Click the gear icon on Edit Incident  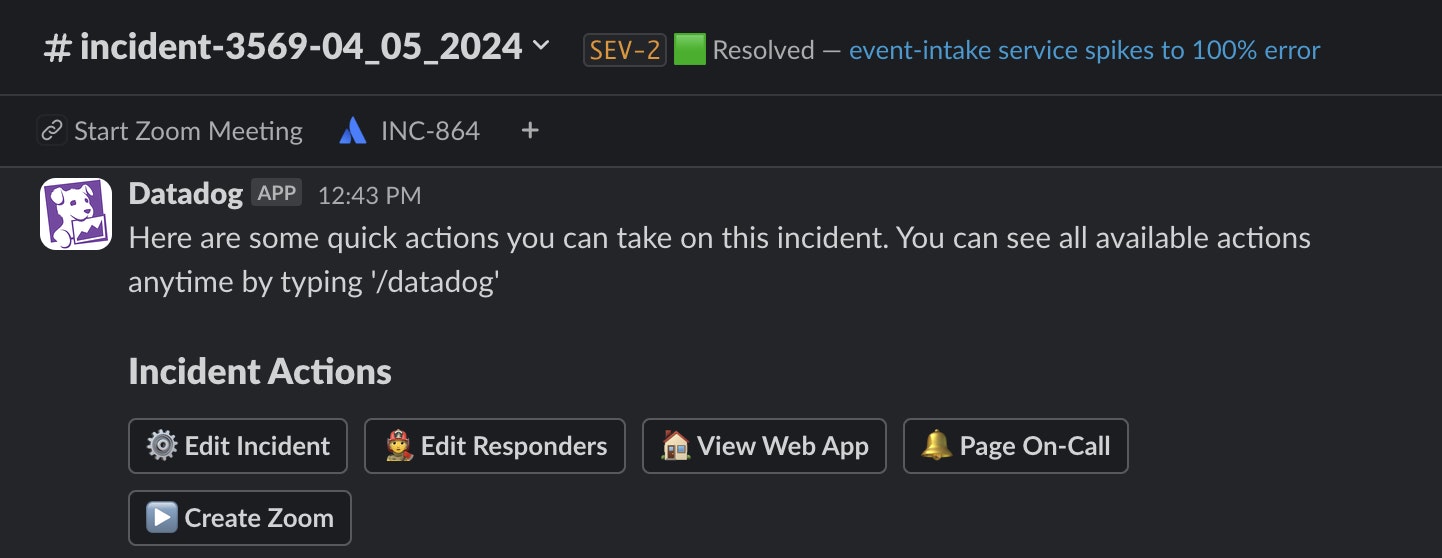pos(161,445)
